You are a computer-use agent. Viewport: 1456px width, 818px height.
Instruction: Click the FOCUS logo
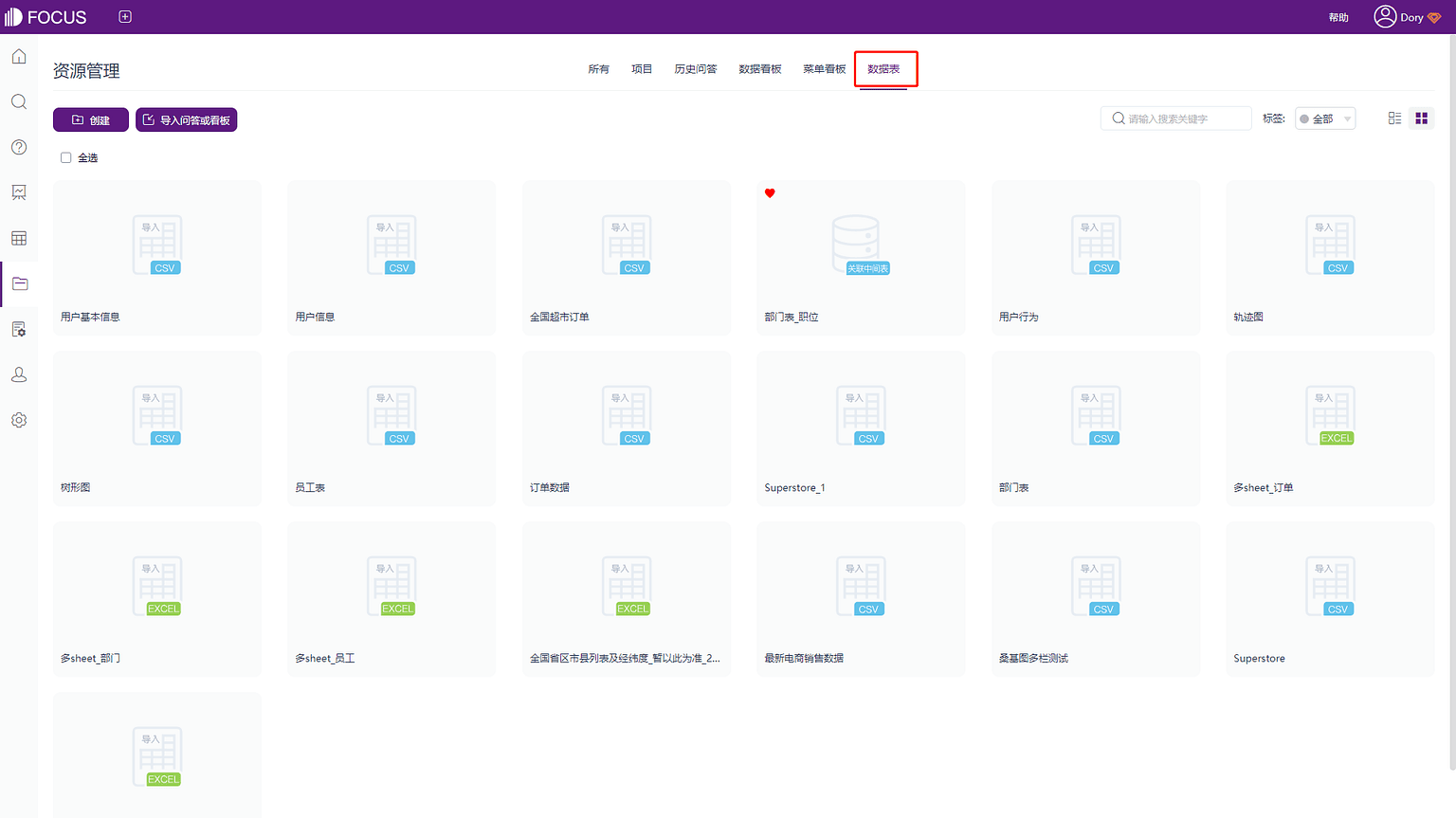point(45,17)
